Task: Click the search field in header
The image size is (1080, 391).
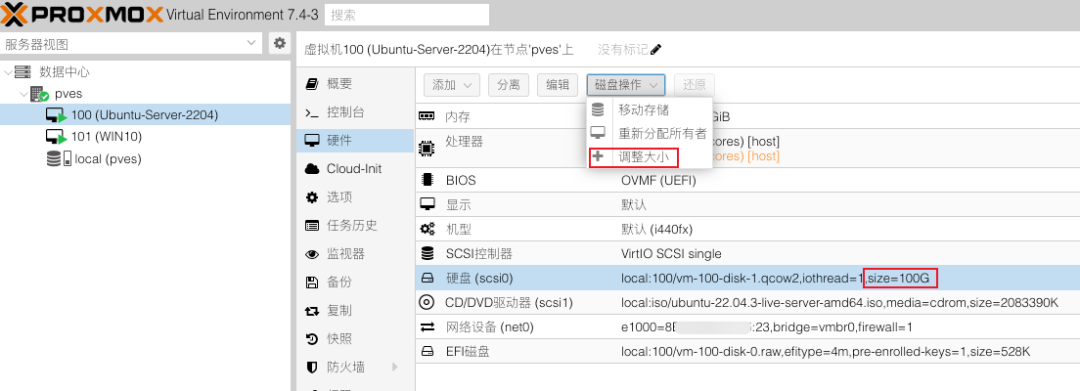Action: (x=406, y=14)
